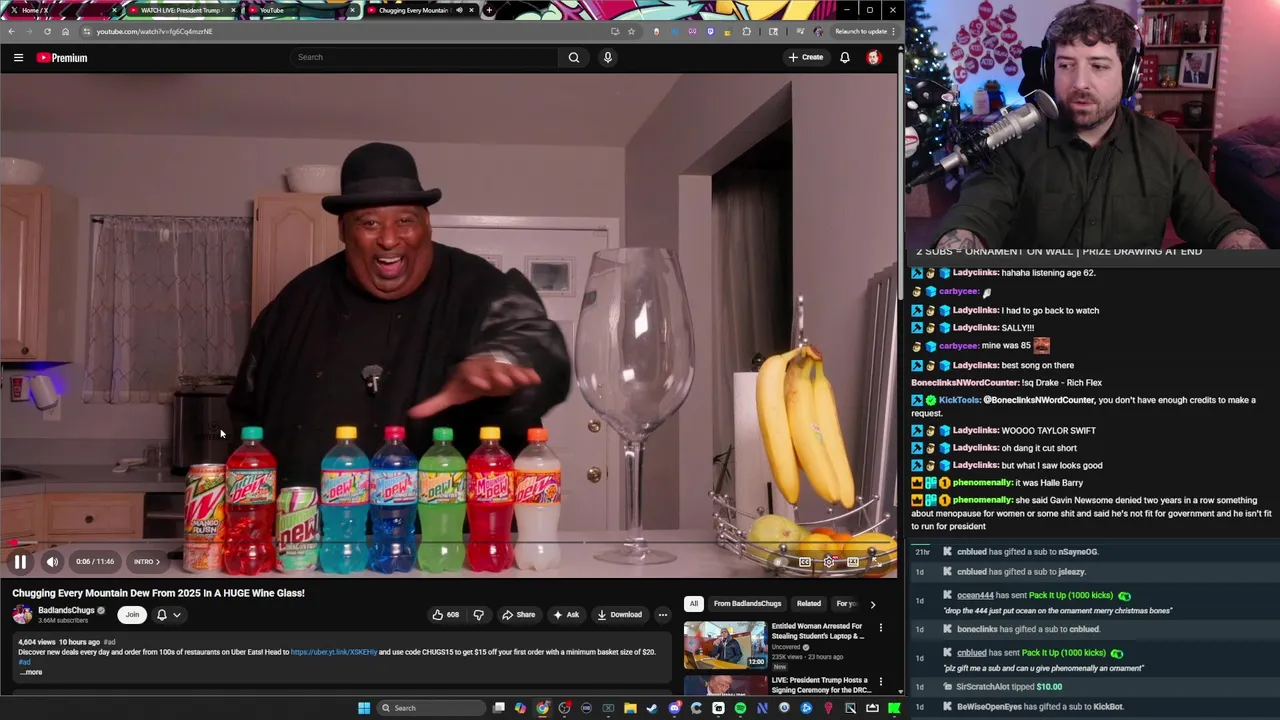Bookmark this page with star

coord(631,31)
